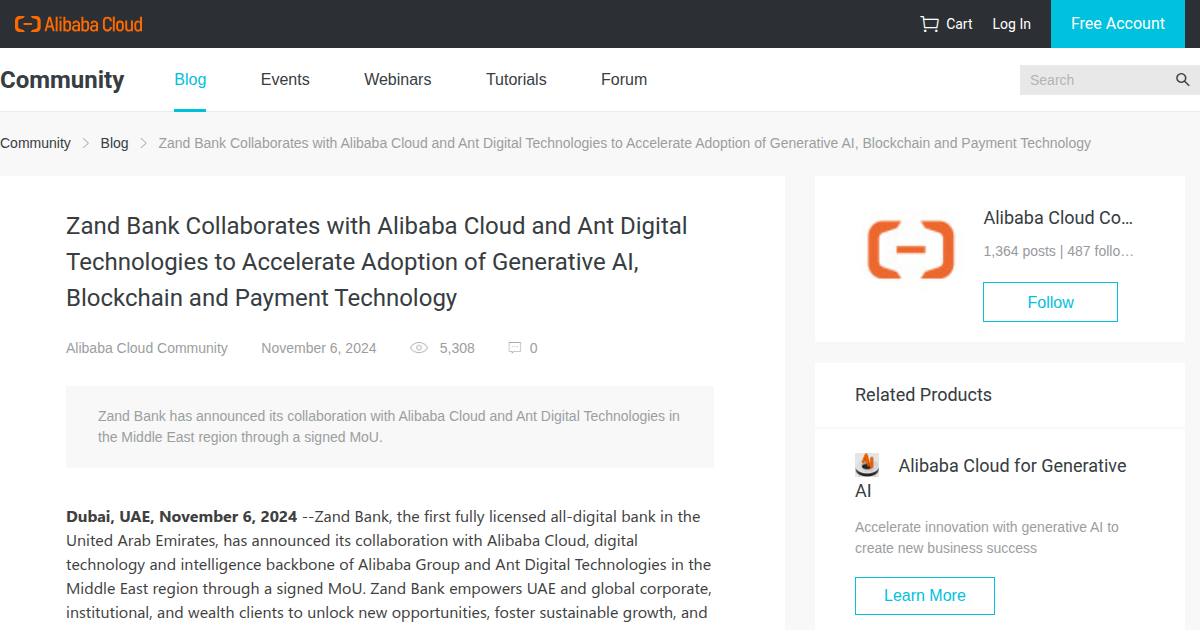Open comments via the comment bubble icon
Viewport: 1200px width, 630px height.
pyautogui.click(x=516, y=347)
